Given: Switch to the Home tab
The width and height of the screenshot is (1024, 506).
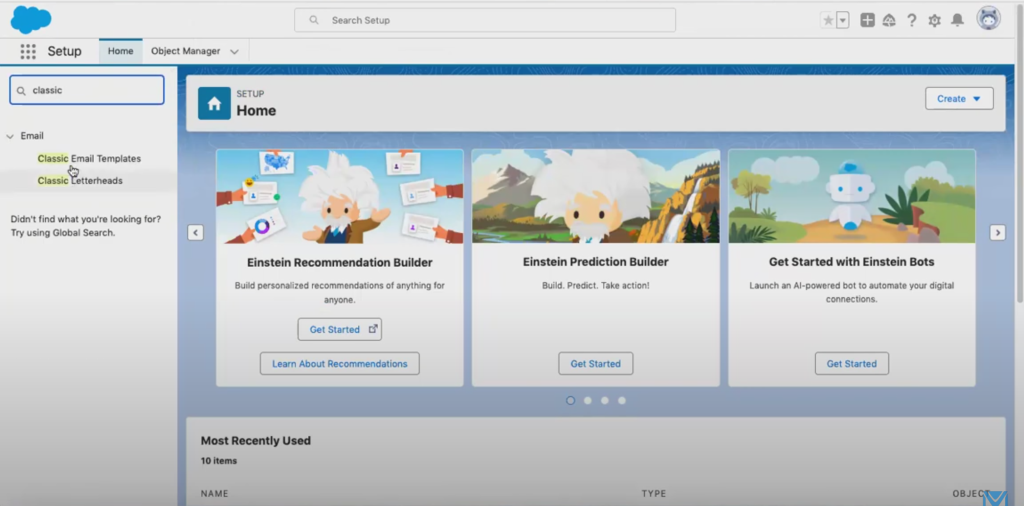Looking at the screenshot, I should pyautogui.click(x=121, y=51).
